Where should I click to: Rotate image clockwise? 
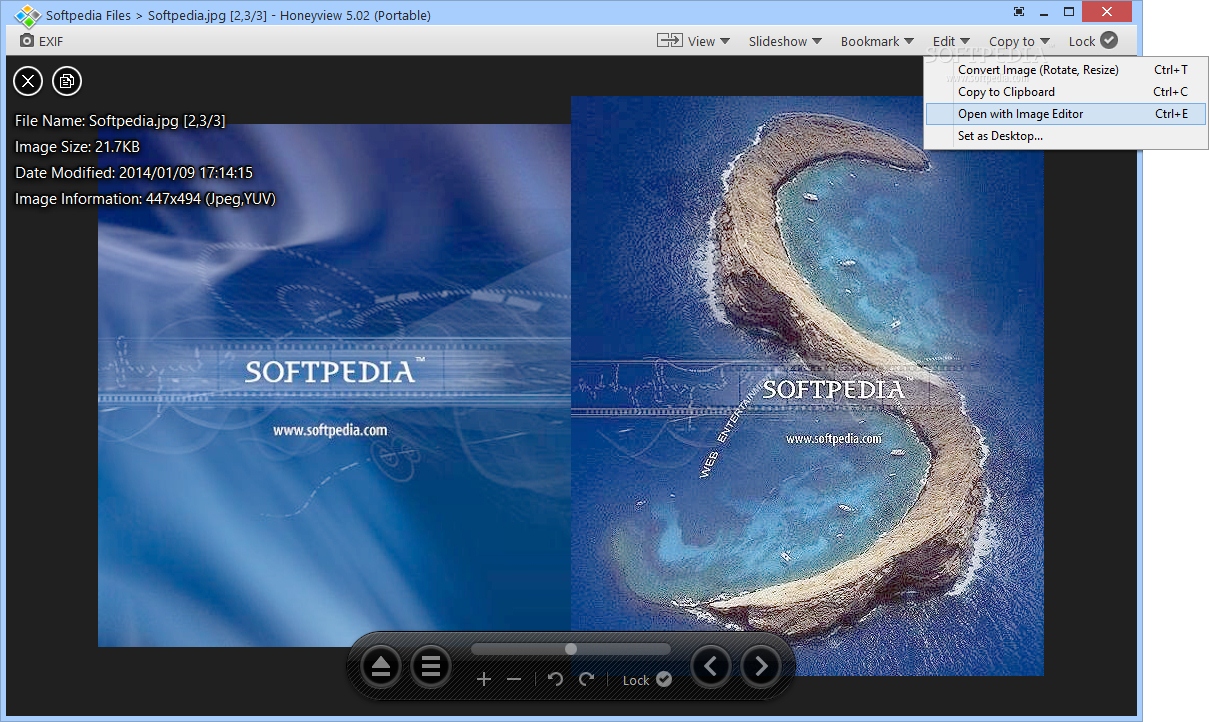pyautogui.click(x=587, y=680)
